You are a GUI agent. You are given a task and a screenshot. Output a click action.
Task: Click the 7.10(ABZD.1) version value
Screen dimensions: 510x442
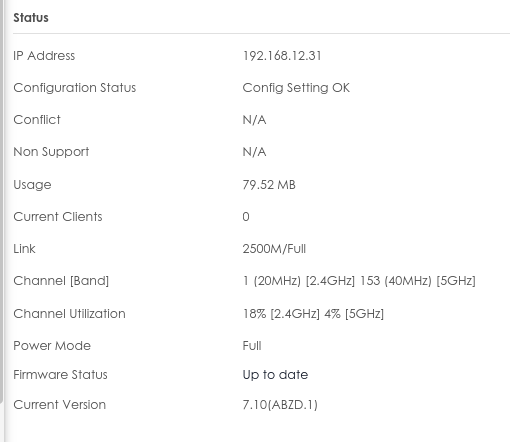280,405
